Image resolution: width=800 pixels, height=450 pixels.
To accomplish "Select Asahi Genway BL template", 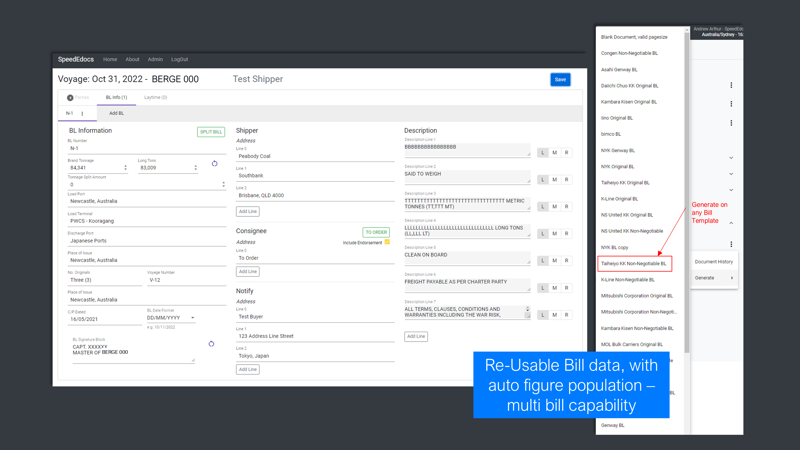I will (x=619, y=69).
